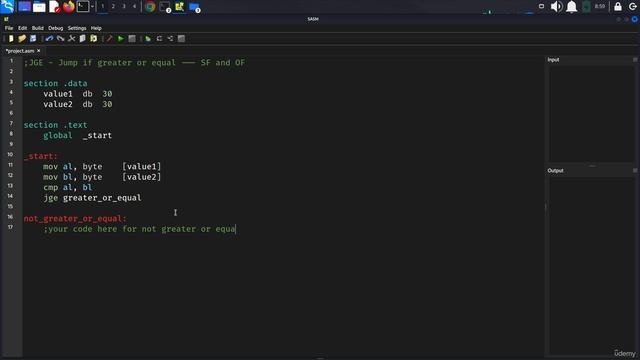Click the ';JGE - Jump if greater' comment
Screen dimensions: 640x360
134,62
